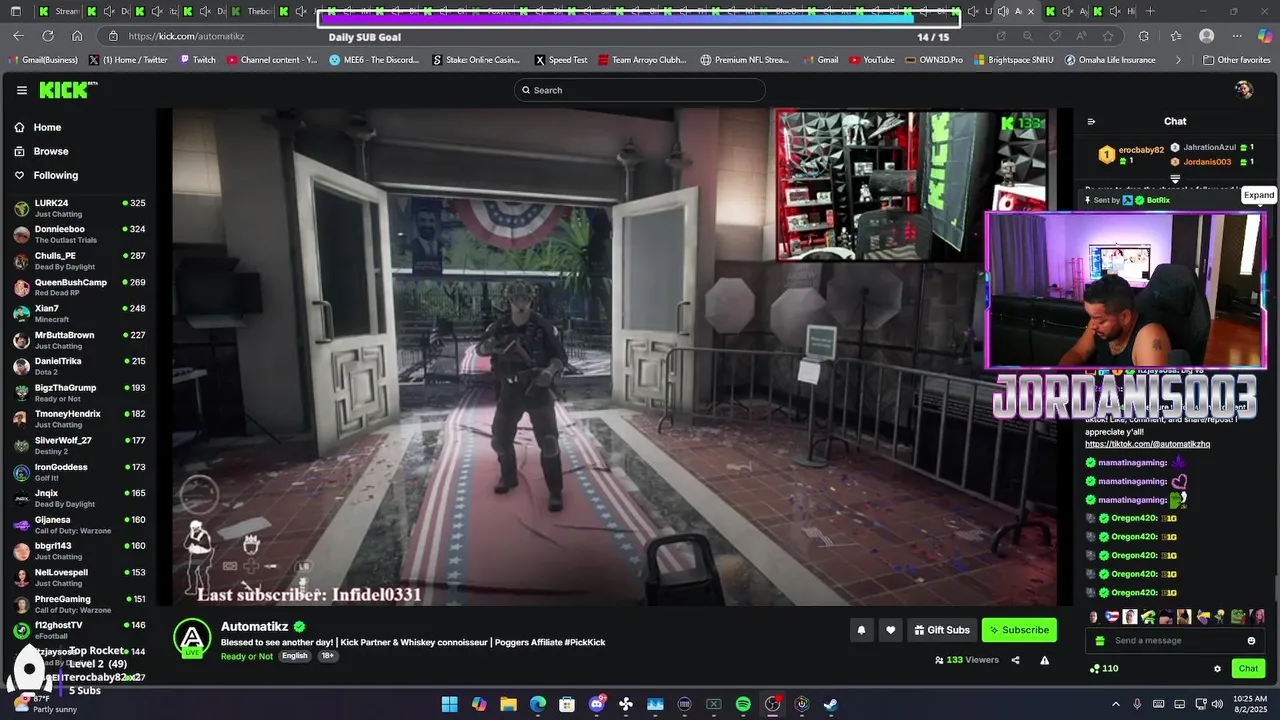The image size is (1280, 720).
Task: Send message with the Chat button
Action: (x=1248, y=669)
